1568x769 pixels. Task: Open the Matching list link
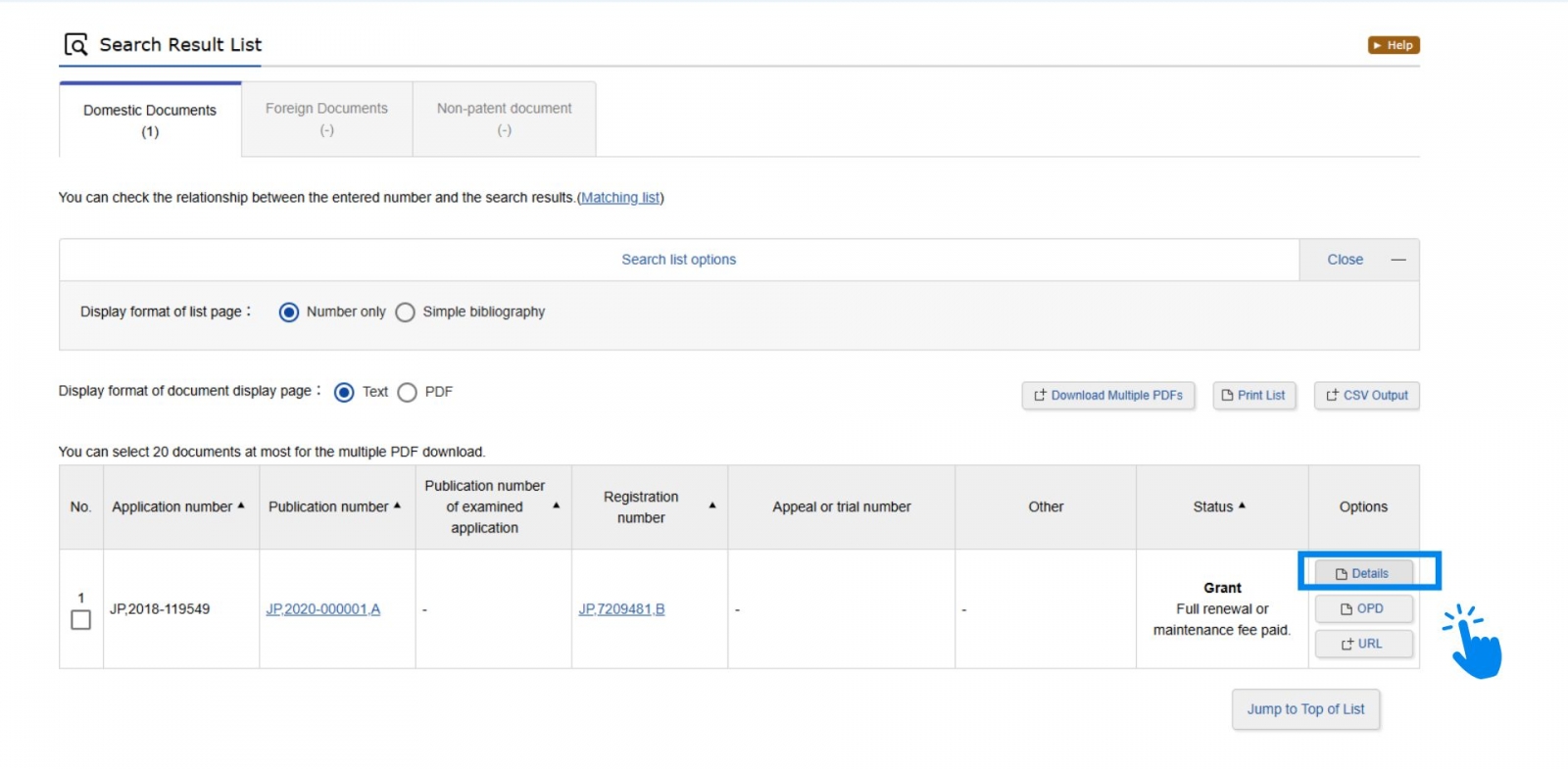pos(619,198)
